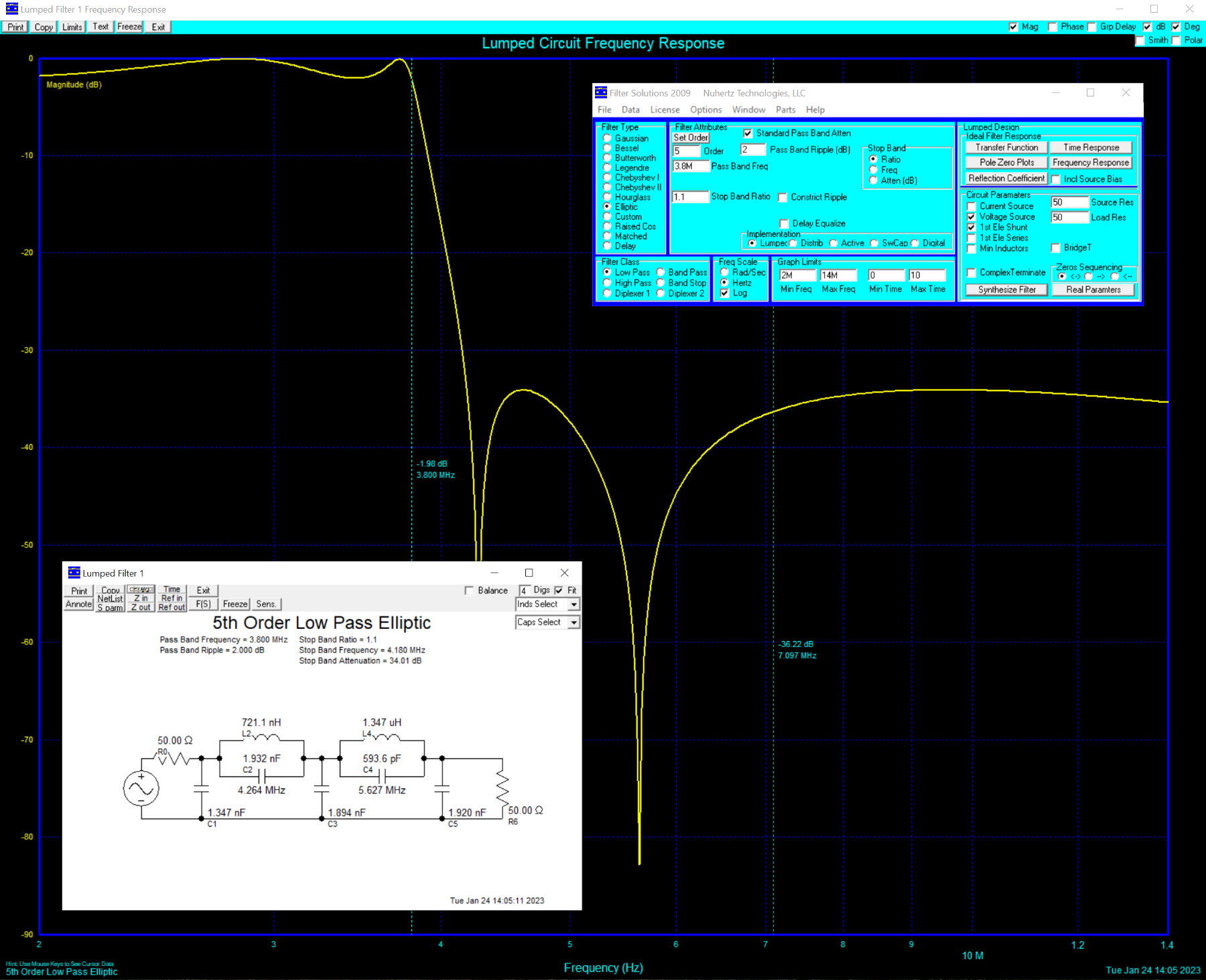Enable the Phase plot checkbox
Viewport: 1206px width, 980px height.
click(x=1053, y=27)
